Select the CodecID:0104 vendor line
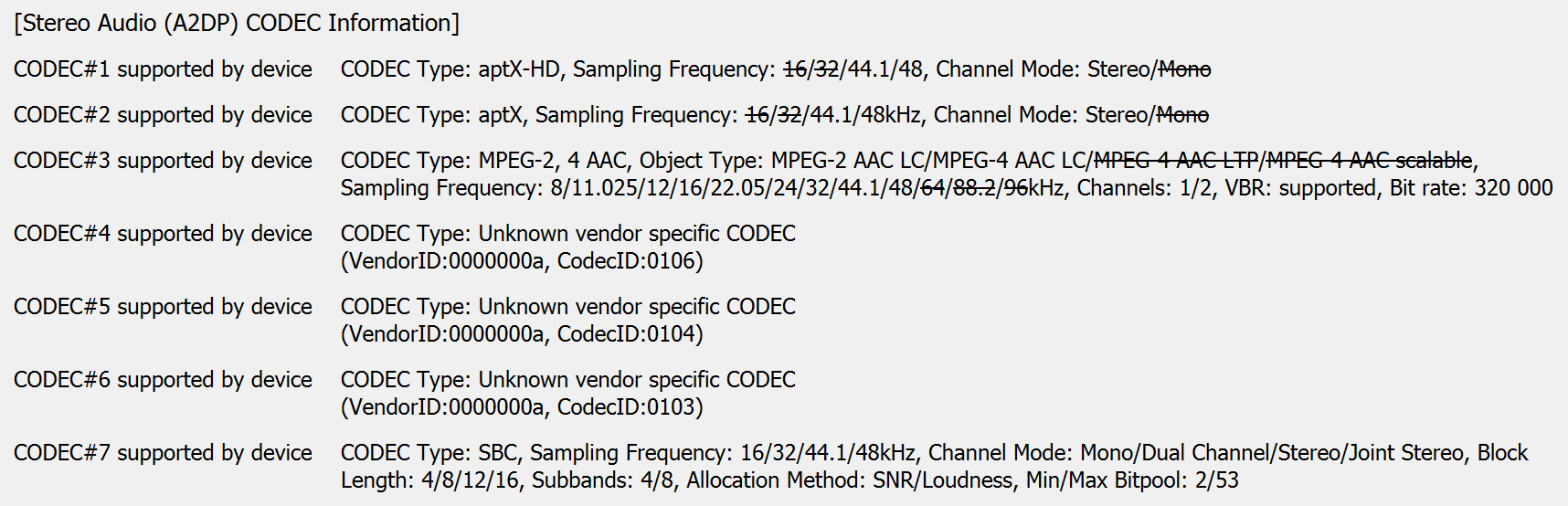Viewport: 1568px width, 506px height. coord(522,334)
